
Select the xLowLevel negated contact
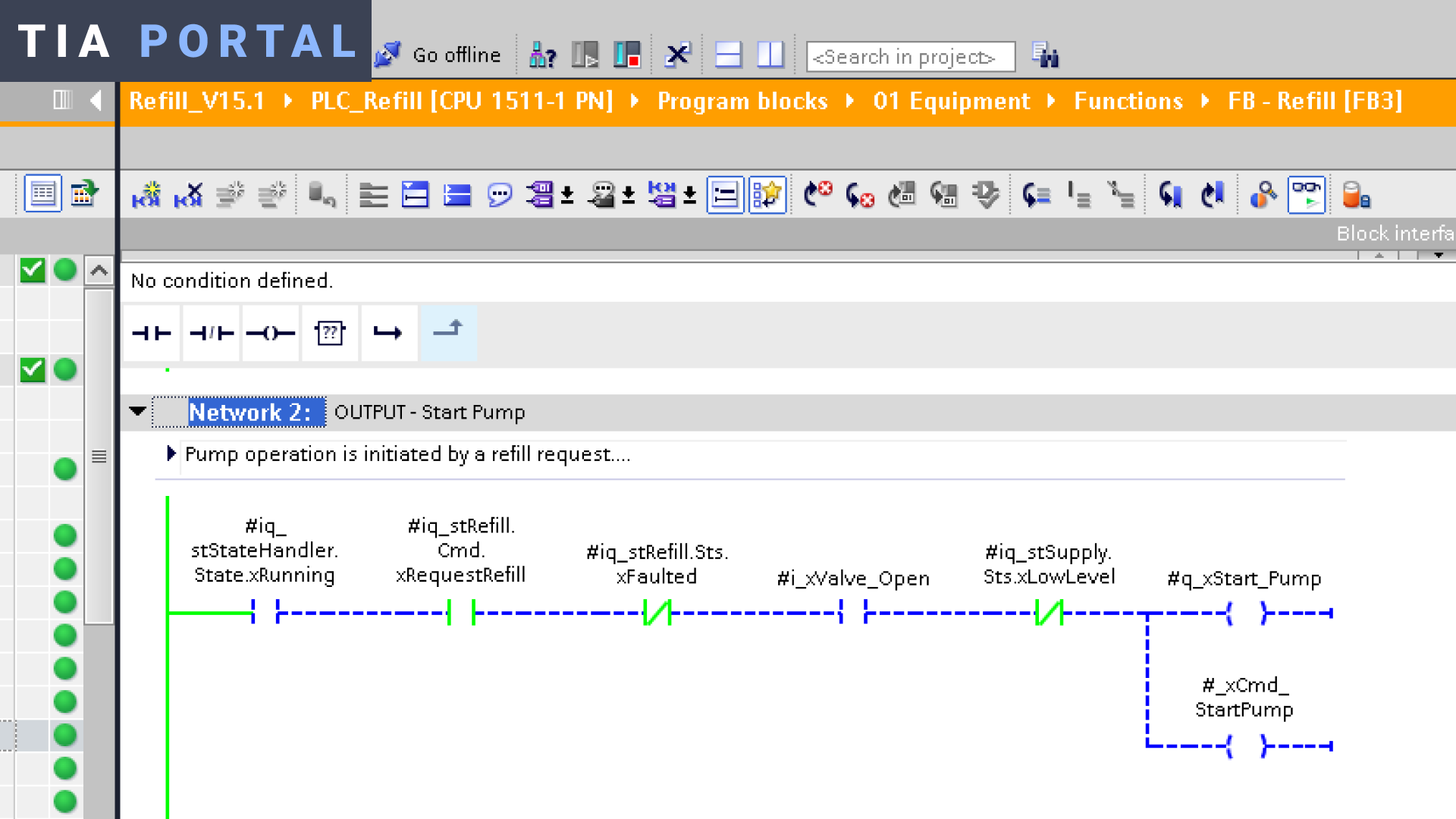[1049, 612]
